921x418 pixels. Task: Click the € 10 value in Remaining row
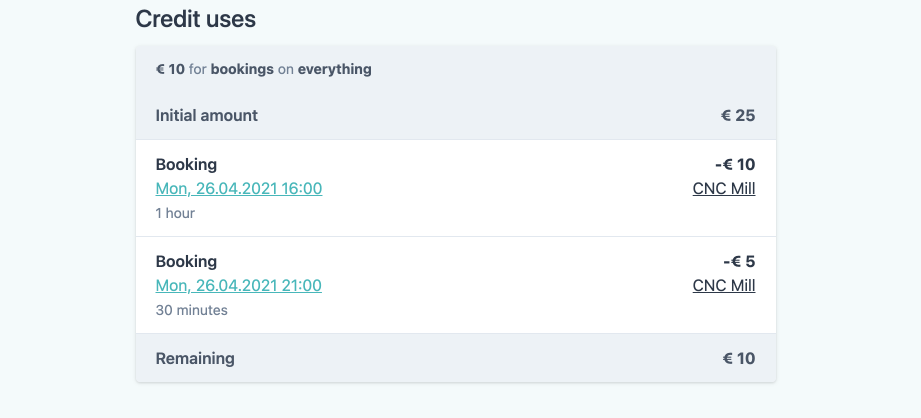click(739, 358)
